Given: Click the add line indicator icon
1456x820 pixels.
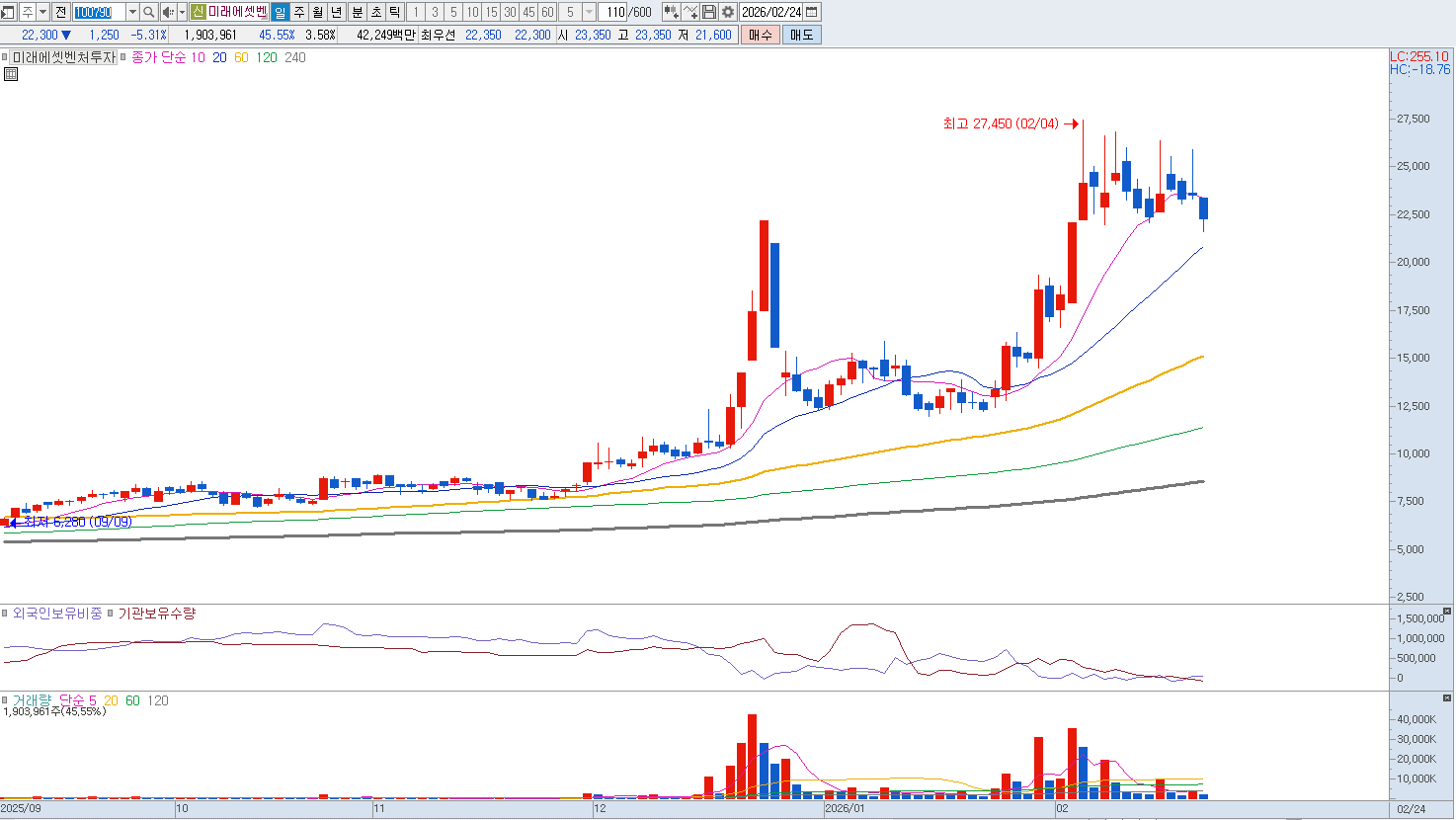Looking at the screenshot, I should coord(691,12).
